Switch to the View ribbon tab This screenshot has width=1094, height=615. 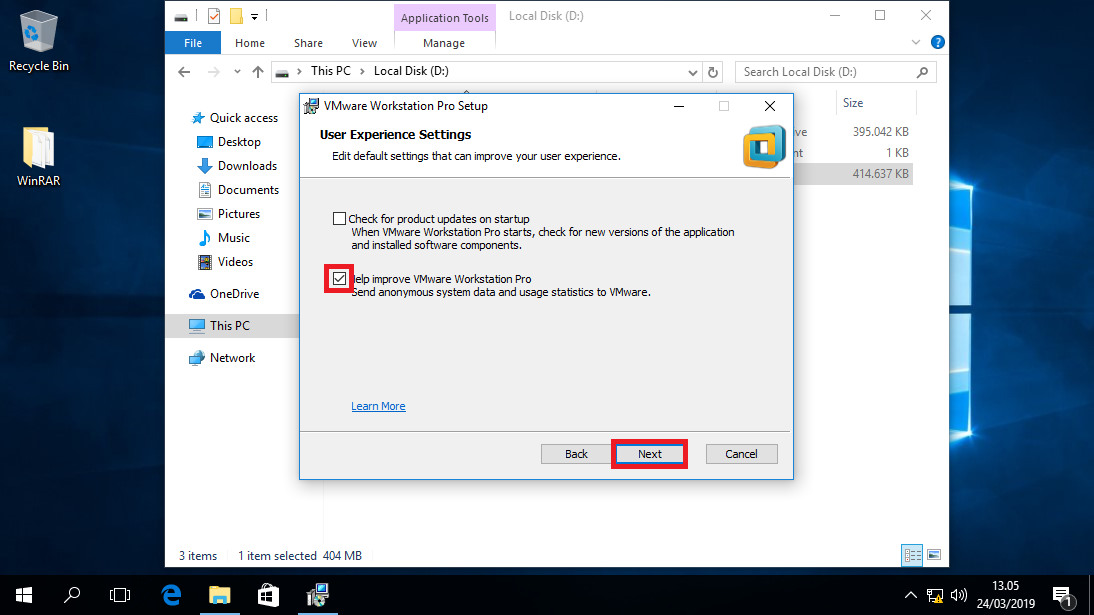pos(364,43)
